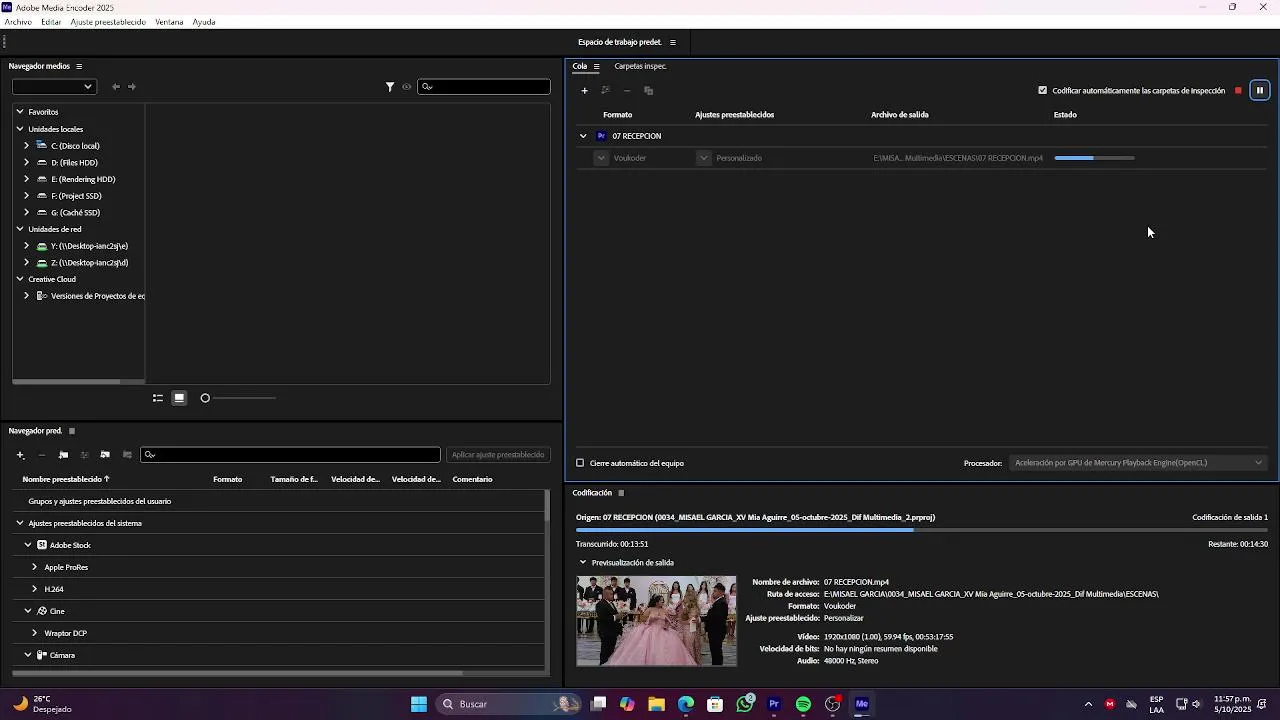Open the Ayuda menu
This screenshot has height=720, width=1280.
(x=204, y=22)
